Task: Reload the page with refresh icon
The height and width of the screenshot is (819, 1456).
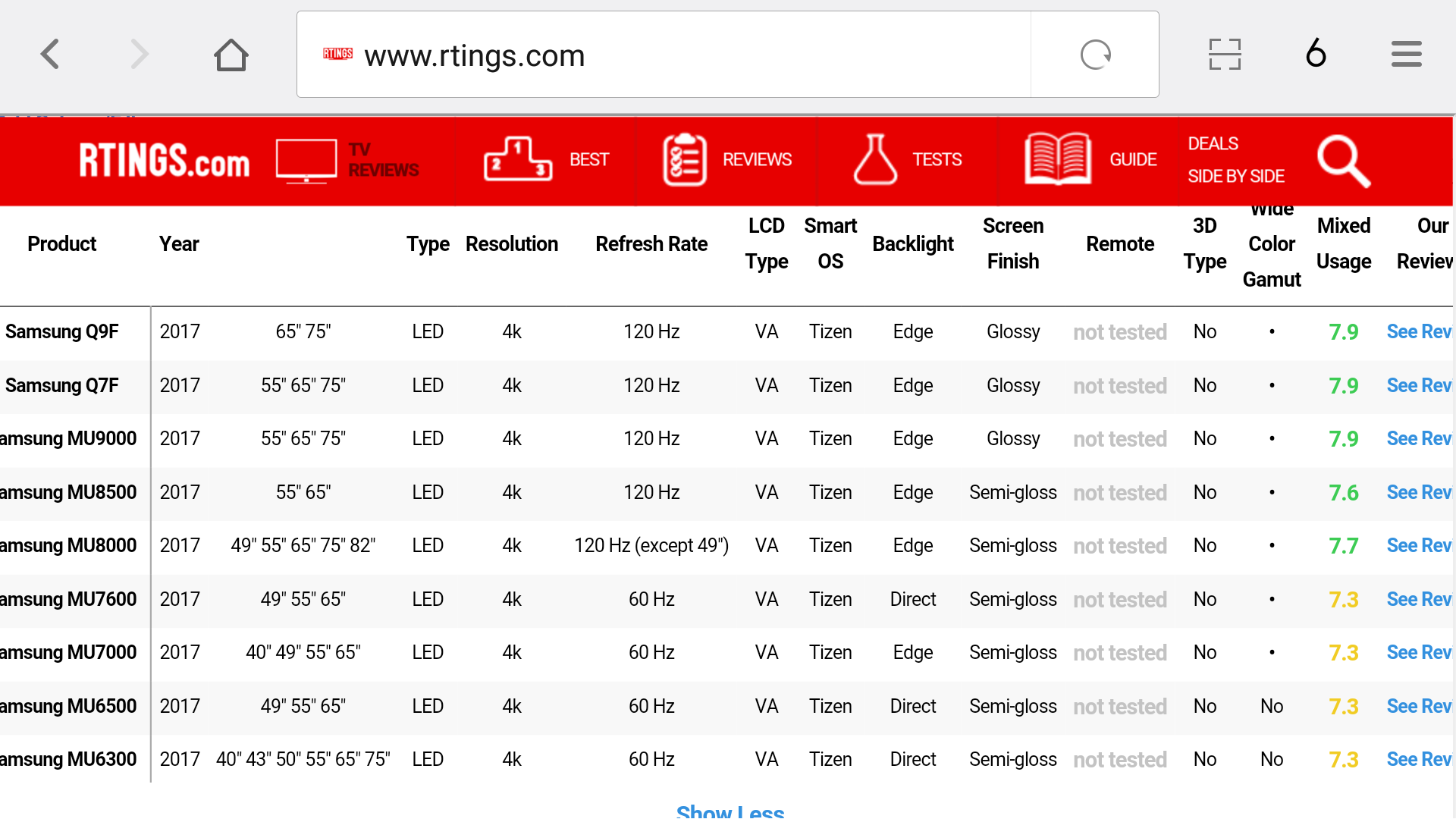Action: coord(1095,55)
